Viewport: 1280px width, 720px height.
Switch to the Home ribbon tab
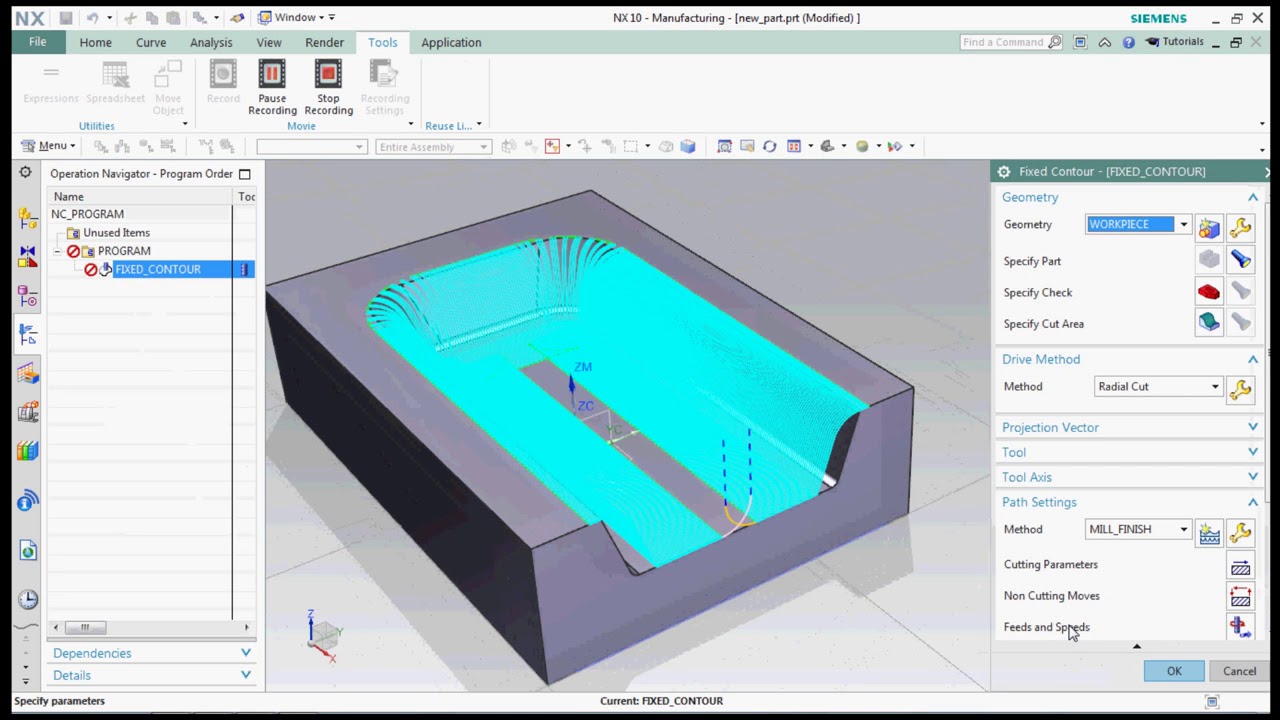coord(95,42)
